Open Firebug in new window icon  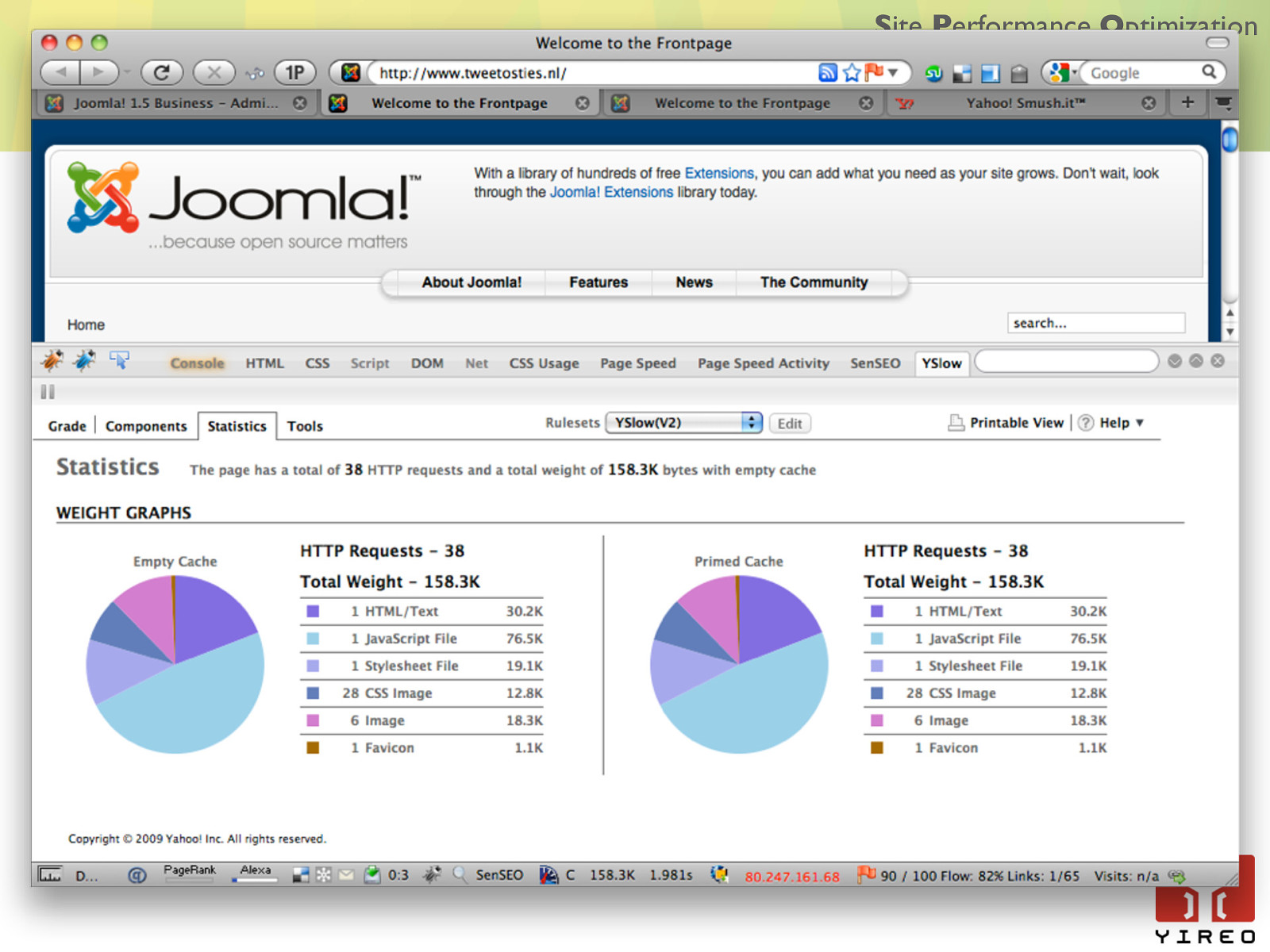1196,361
